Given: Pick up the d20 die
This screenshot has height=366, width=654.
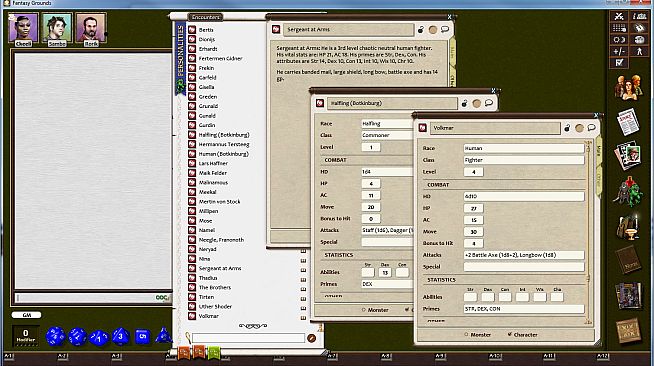Looking at the screenshot, I should 55,336.
